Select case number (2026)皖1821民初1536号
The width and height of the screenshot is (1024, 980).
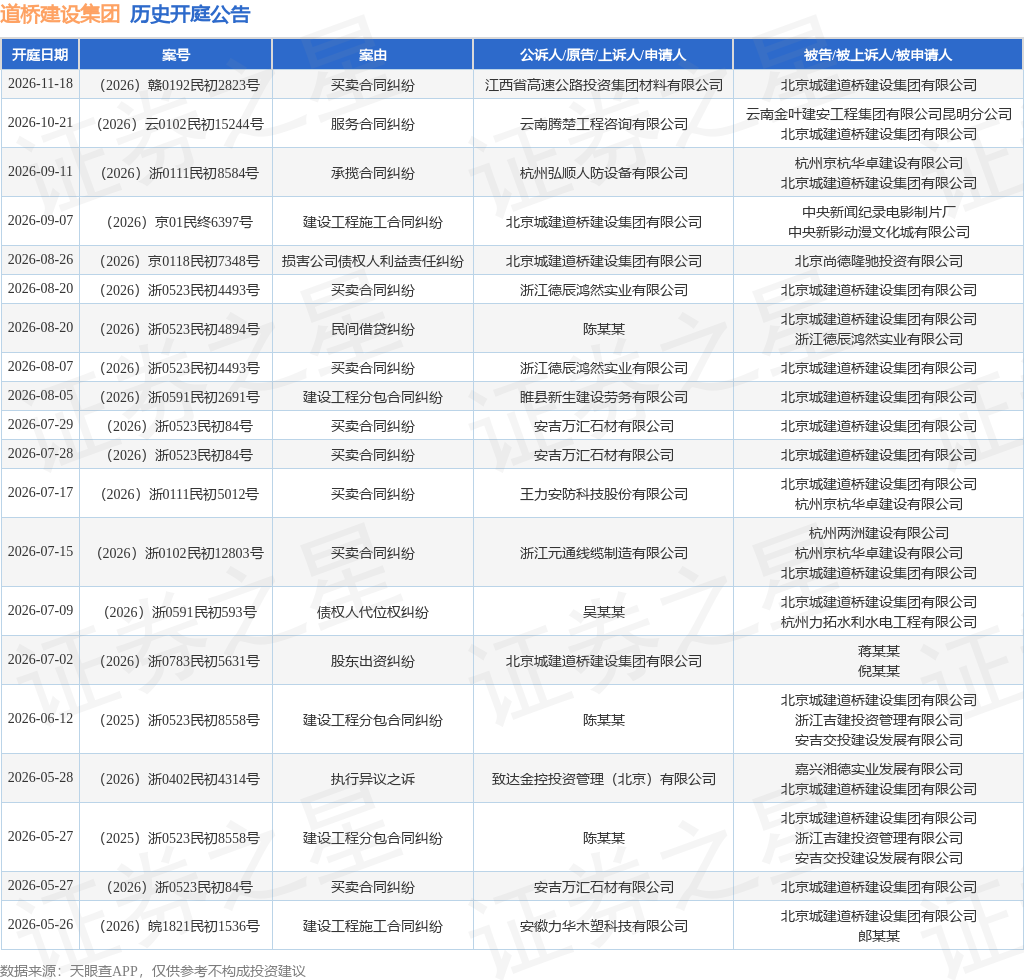click(179, 926)
